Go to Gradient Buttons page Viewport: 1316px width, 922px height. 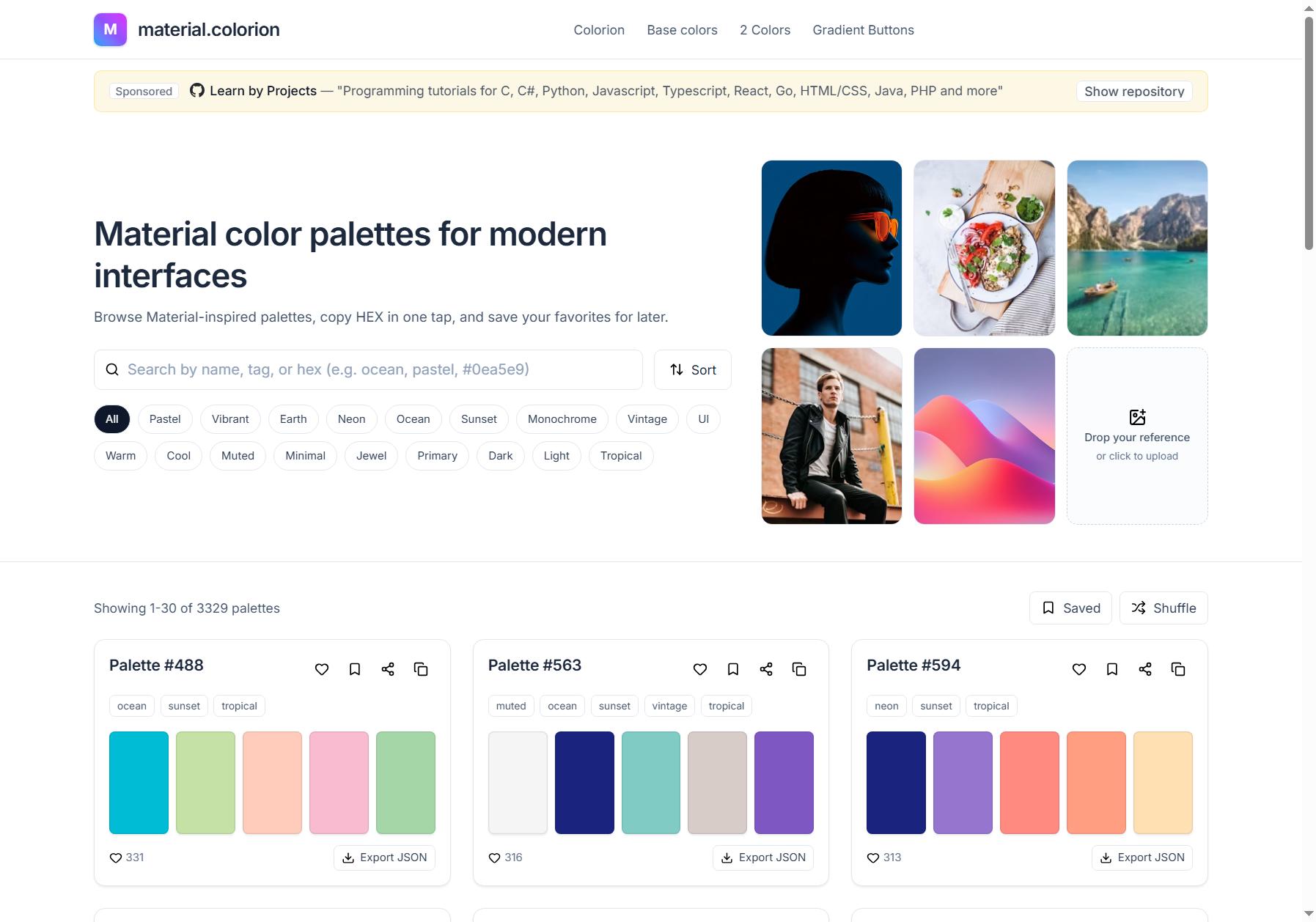(863, 30)
